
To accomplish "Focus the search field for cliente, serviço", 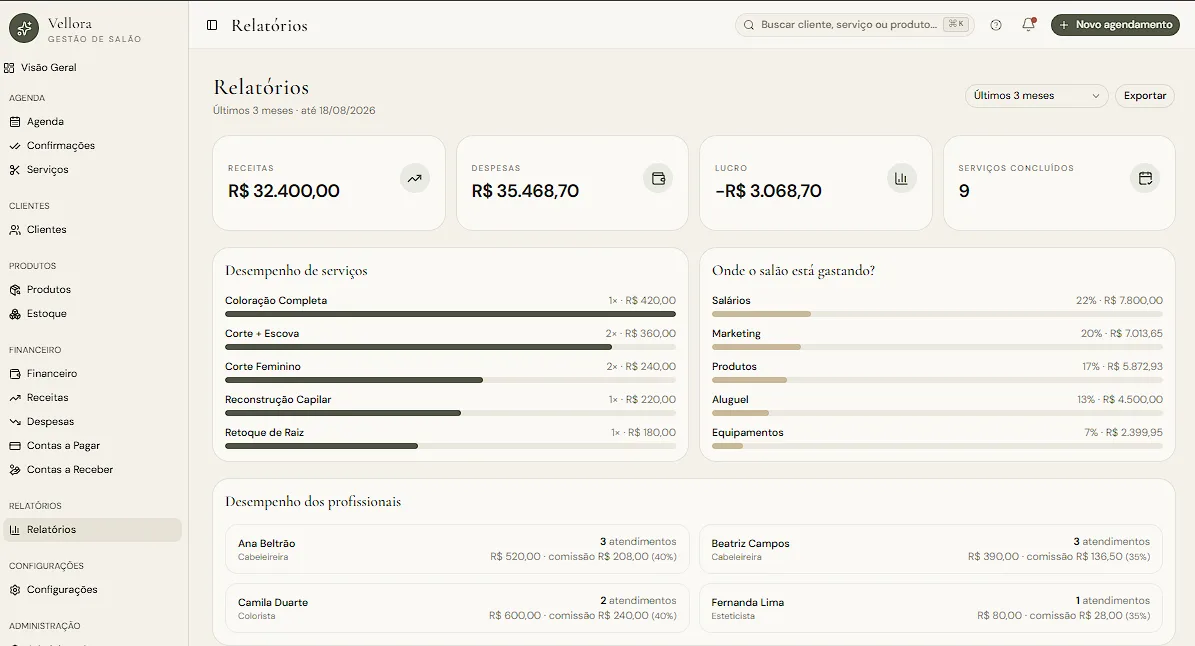I will tap(854, 25).
